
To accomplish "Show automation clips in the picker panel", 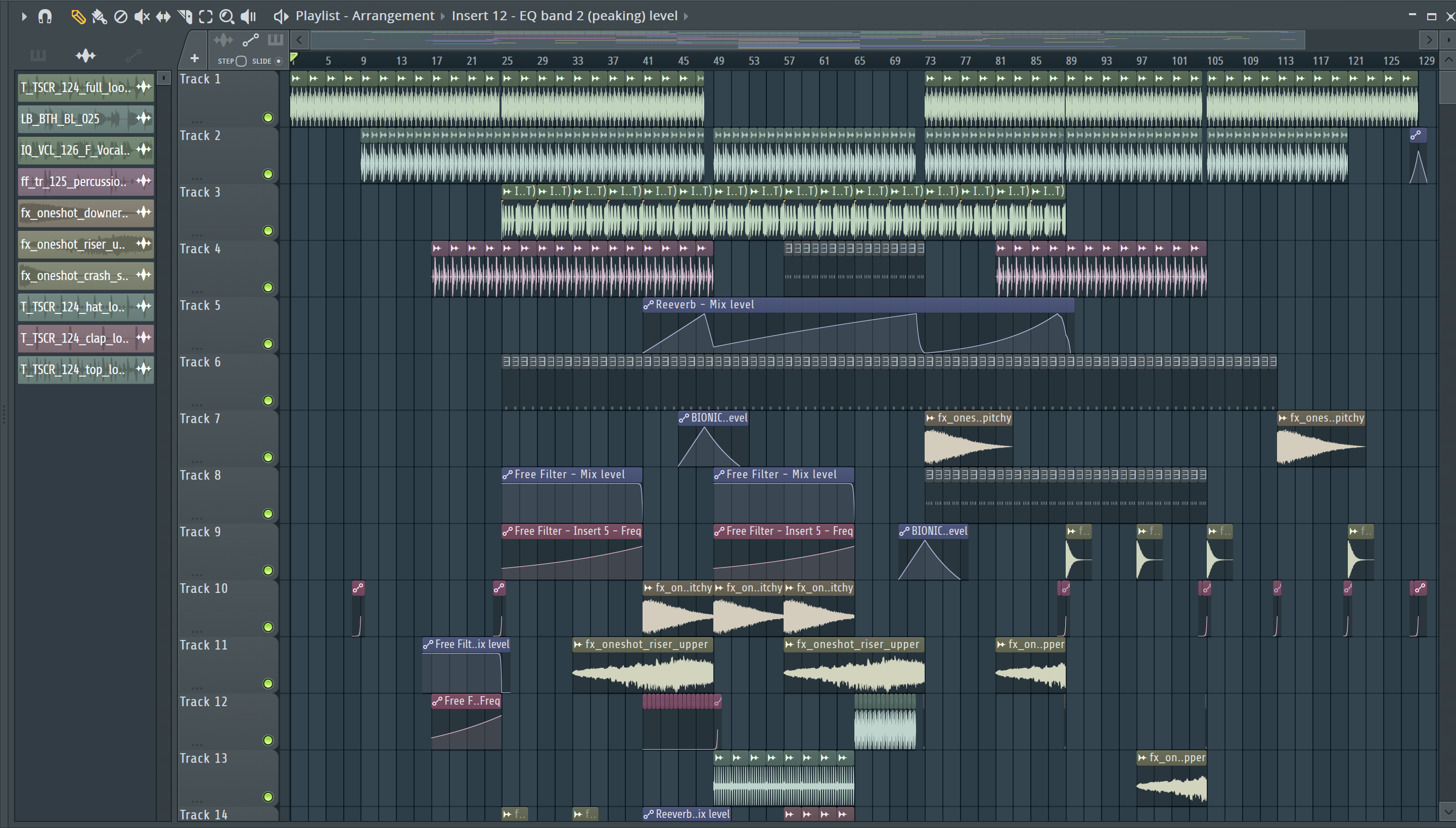I will 133,55.
